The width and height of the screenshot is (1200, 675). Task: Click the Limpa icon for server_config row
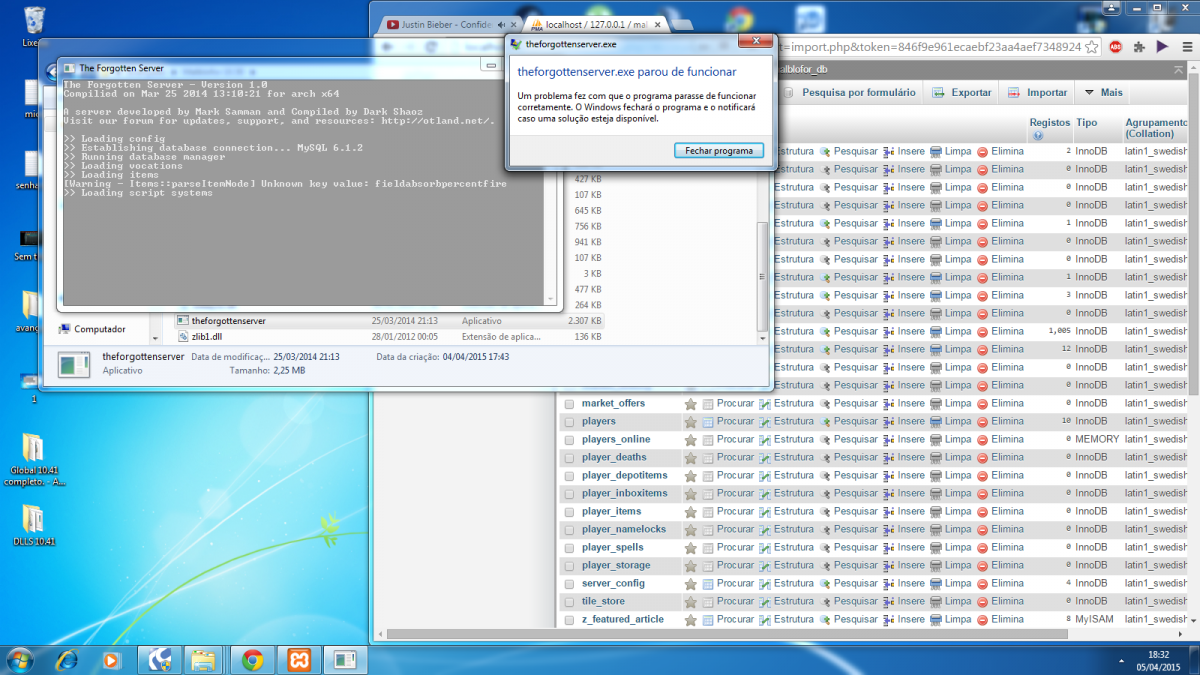click(x=935, y=584)
